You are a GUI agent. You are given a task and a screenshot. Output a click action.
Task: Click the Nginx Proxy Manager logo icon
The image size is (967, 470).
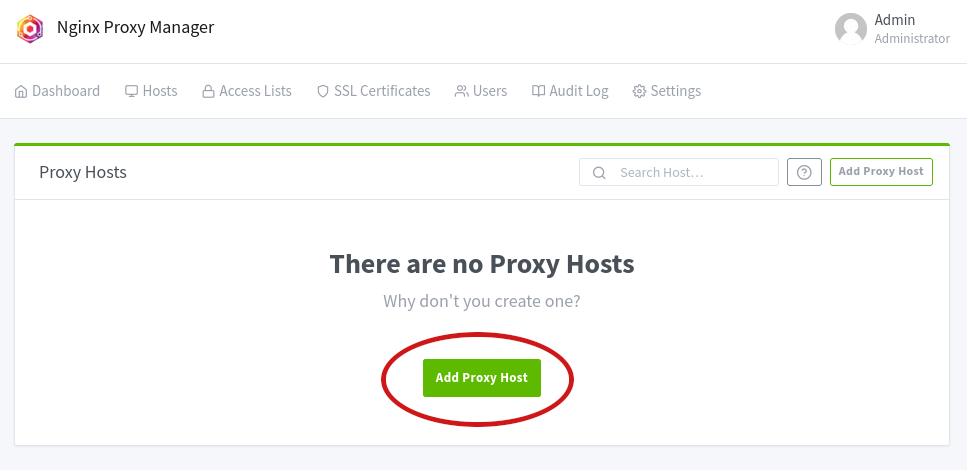click(31, 29)
